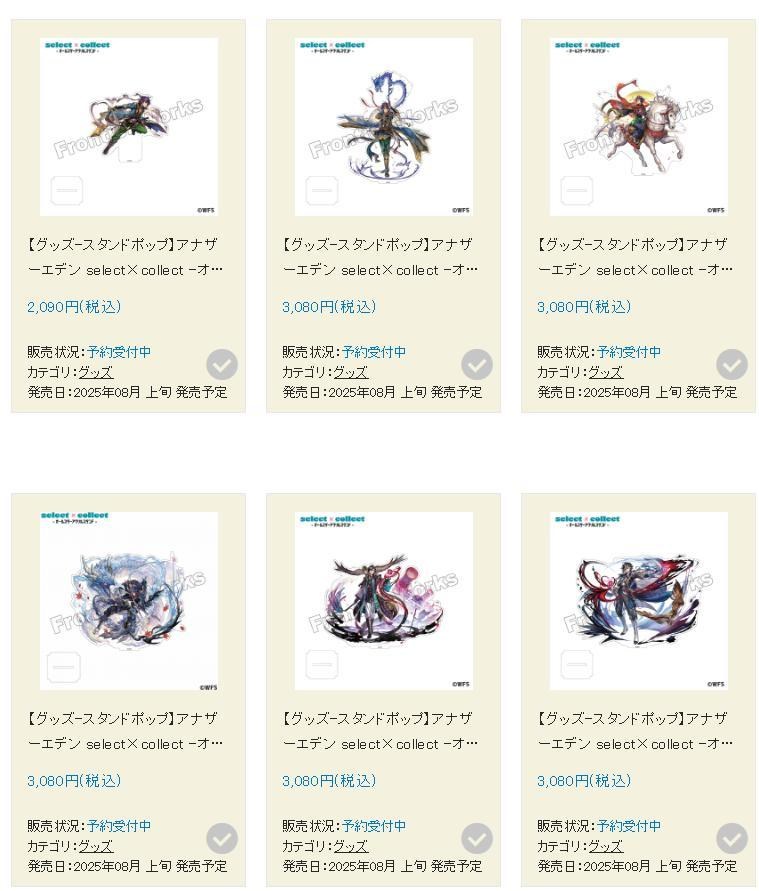Open thumbnail of blue dragon character standpop
This screenshot has width=759, height=891.
pyautogui.click(x=384, y=127)
